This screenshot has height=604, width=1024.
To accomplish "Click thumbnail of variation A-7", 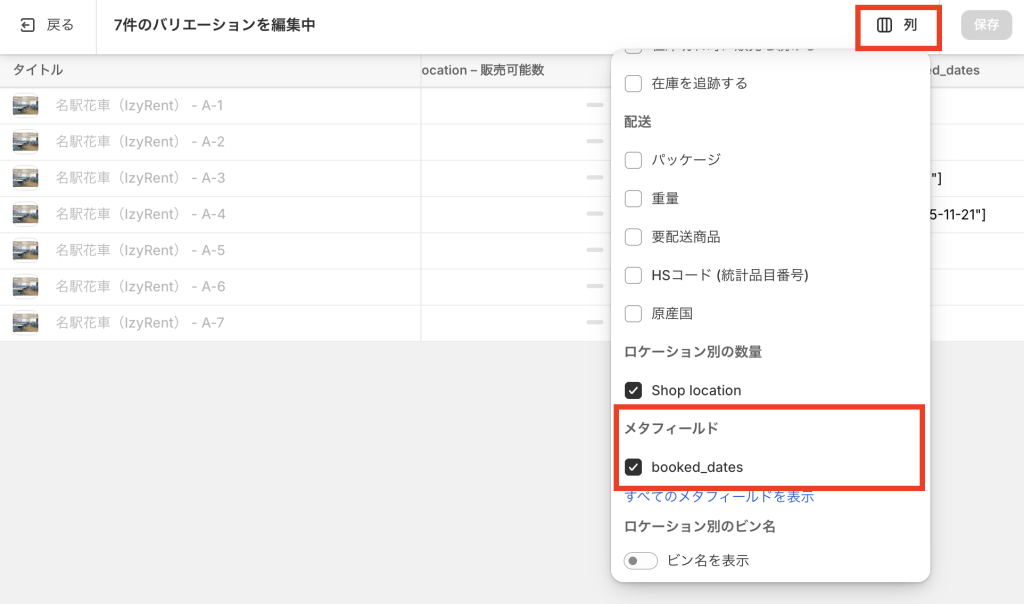I will click(25, 323).
